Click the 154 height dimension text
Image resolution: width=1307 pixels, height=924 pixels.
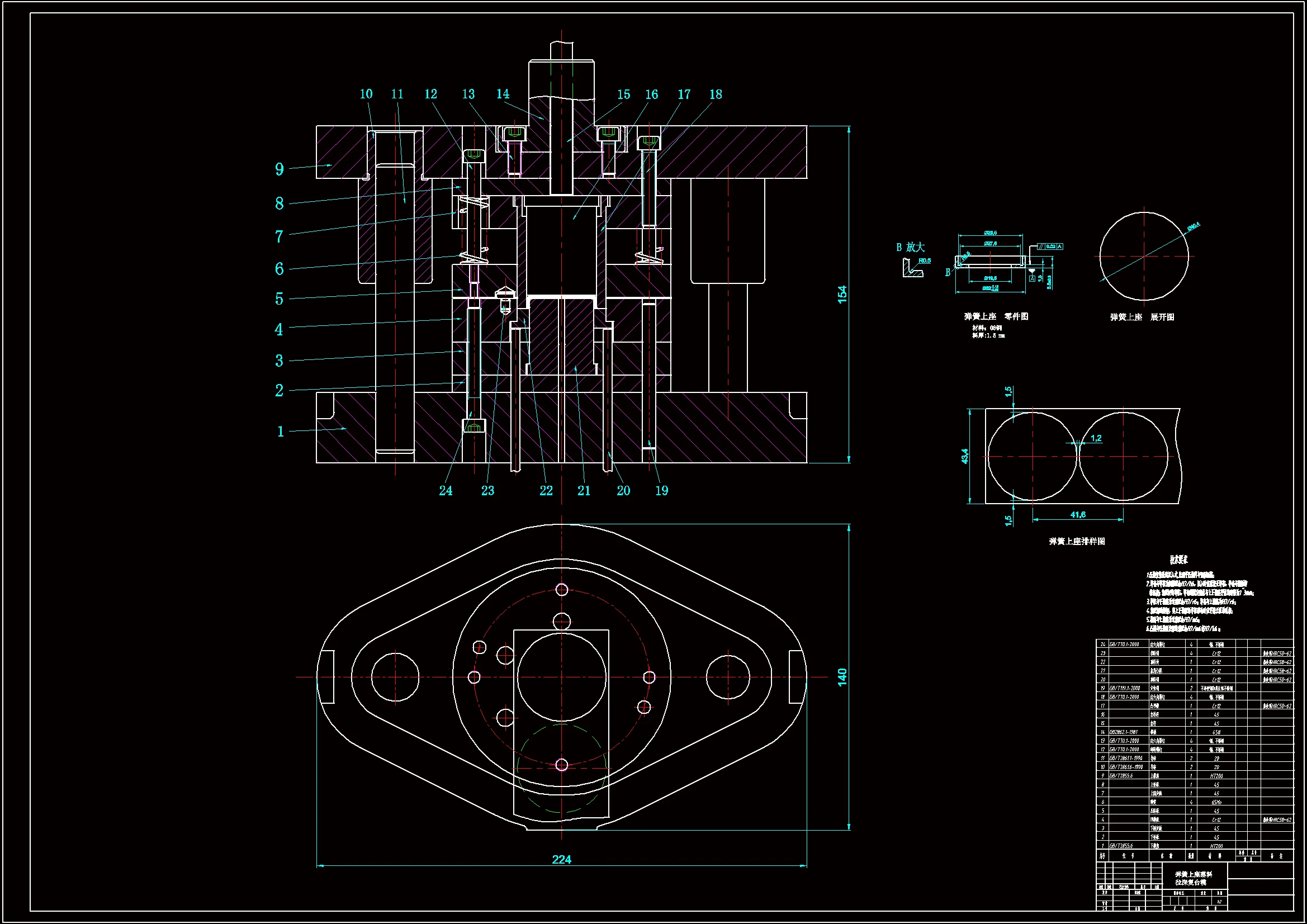(x=842, y=294)
